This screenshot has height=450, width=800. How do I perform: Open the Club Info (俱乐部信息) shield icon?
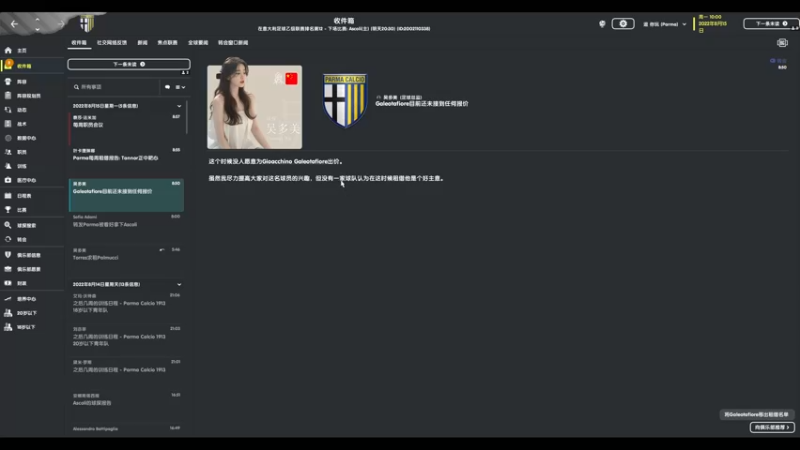point(8,255)
